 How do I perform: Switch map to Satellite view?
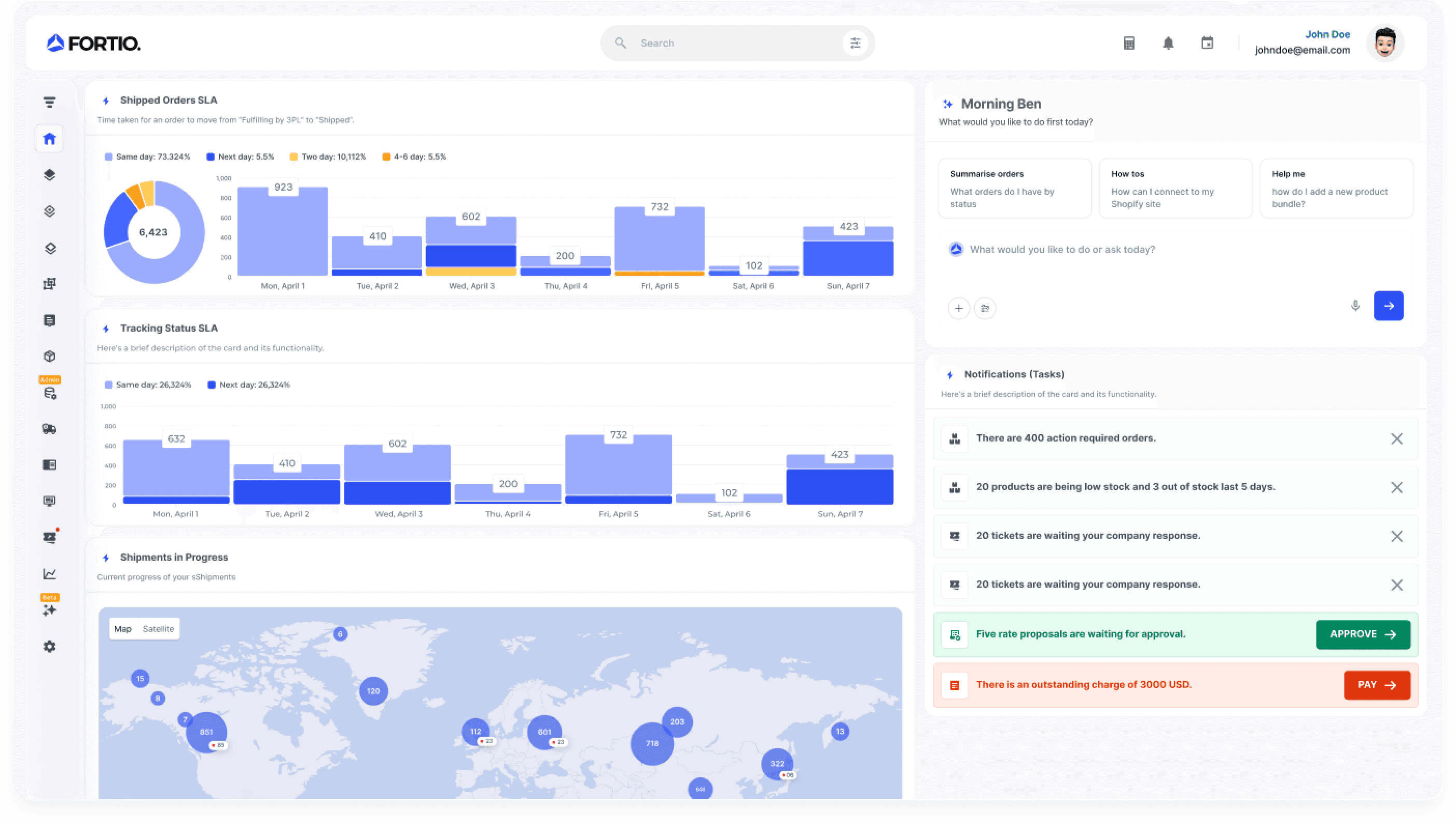click(158, 629)
